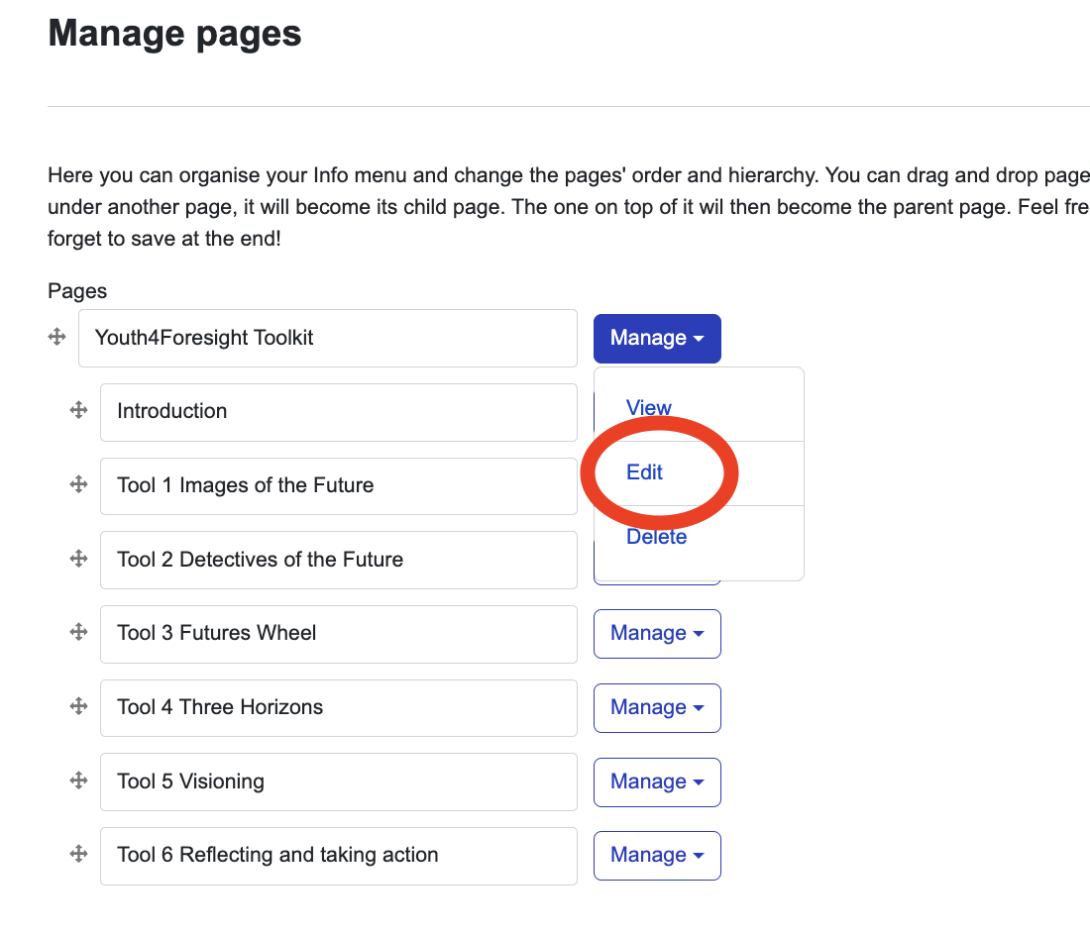Click the move icon next to Tool 2 Detectives of the Future

(79, 559)
